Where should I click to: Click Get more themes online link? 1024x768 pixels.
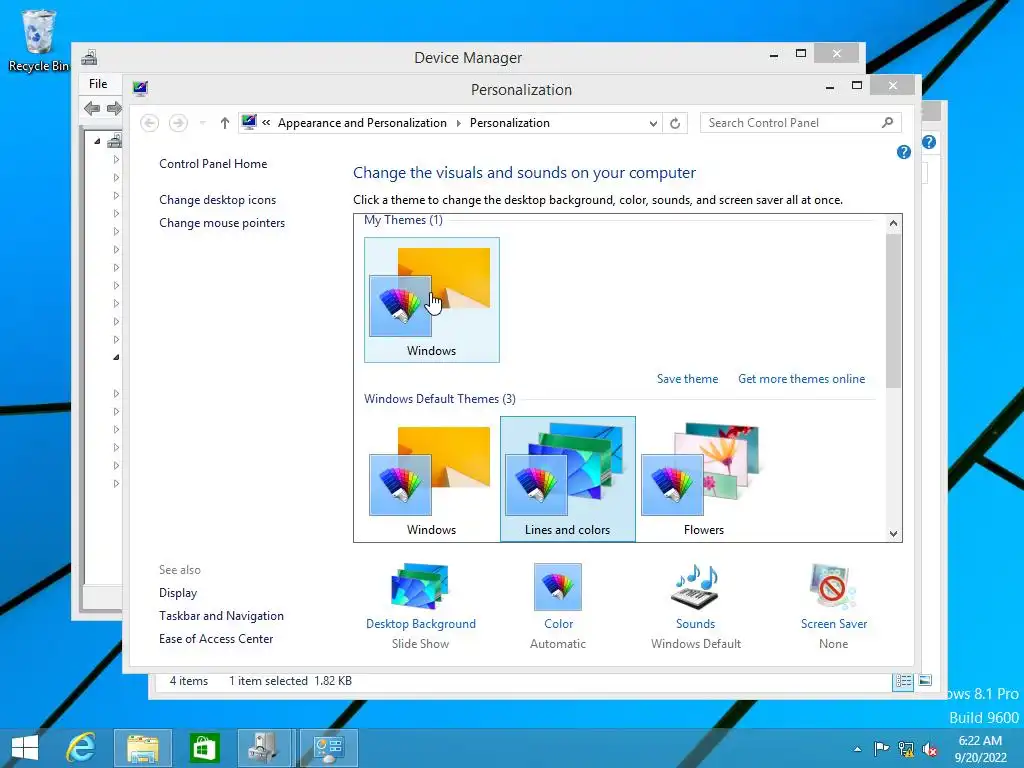click(801, 379)
